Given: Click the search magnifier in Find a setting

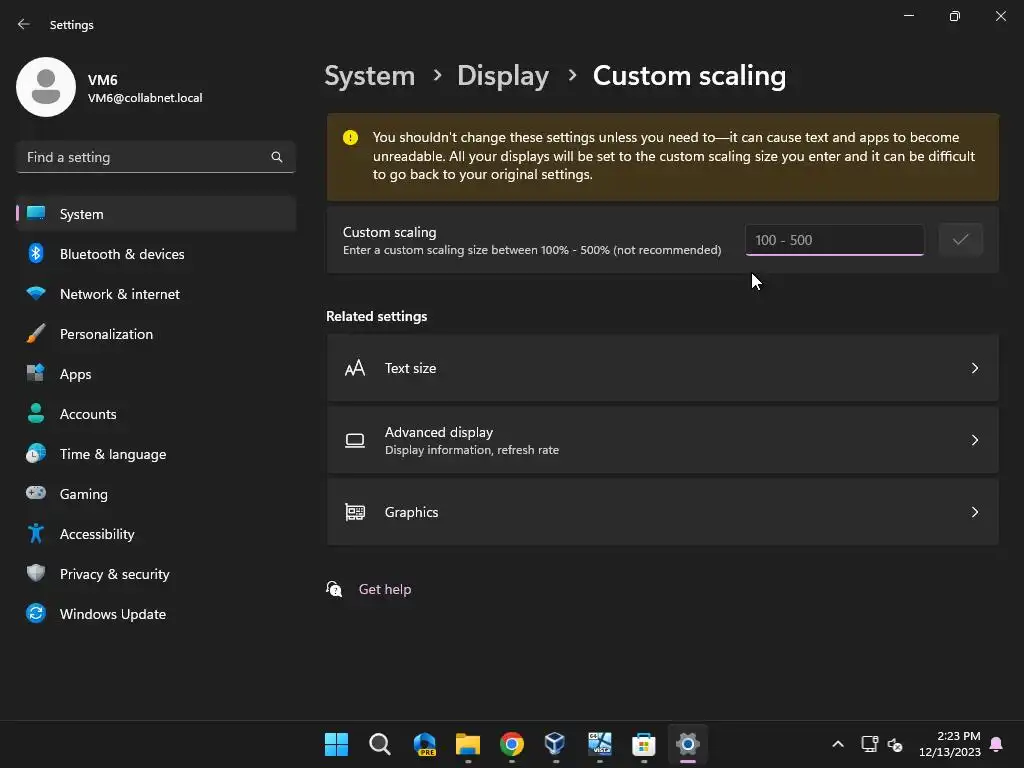Looking at the screenshot, I should (x=277, y=157).
